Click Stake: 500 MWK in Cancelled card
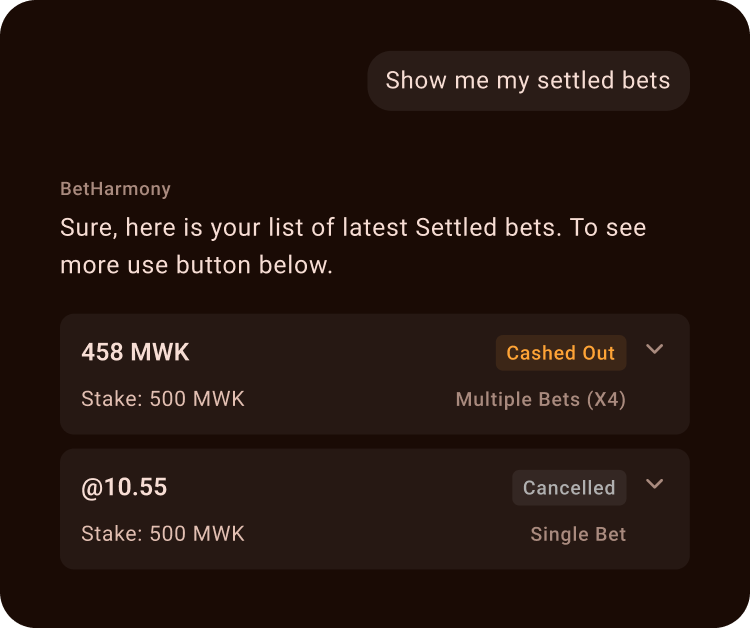Image resolution: width=750 pixels, height=629 pixels. pyautogui.click(x=163, y=535)
